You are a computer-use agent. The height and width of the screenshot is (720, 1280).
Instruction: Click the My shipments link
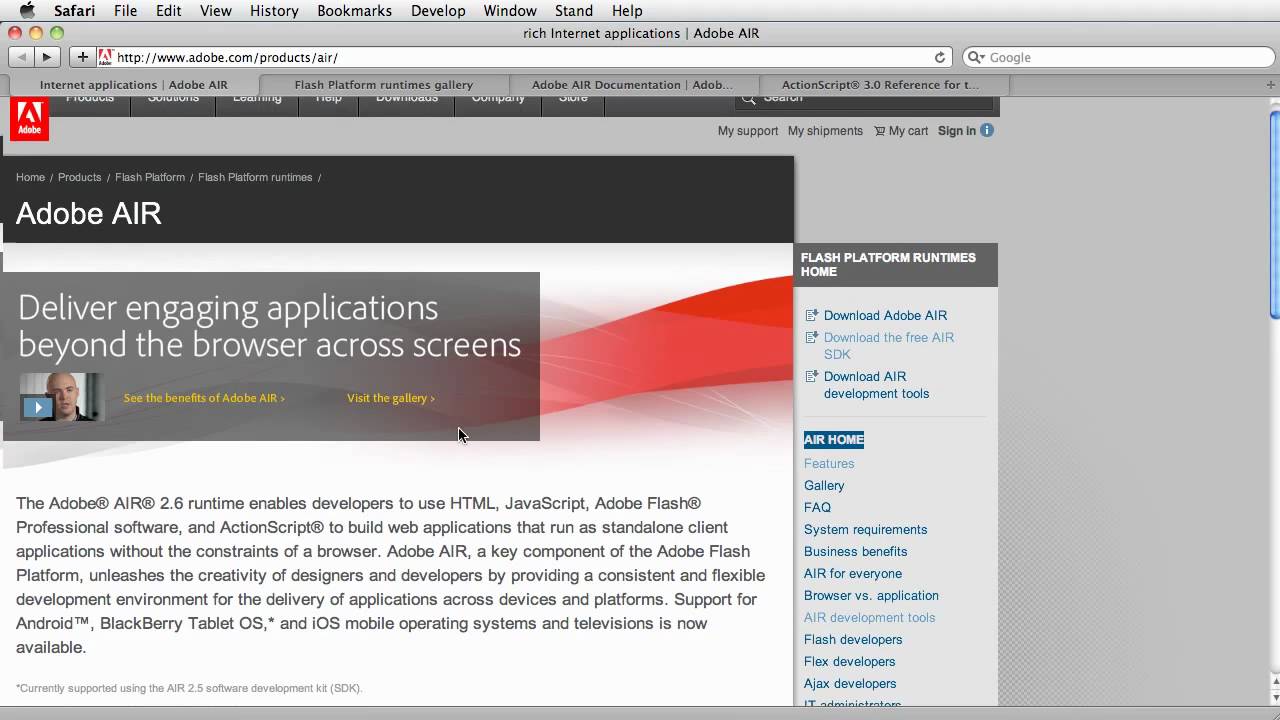825,131
